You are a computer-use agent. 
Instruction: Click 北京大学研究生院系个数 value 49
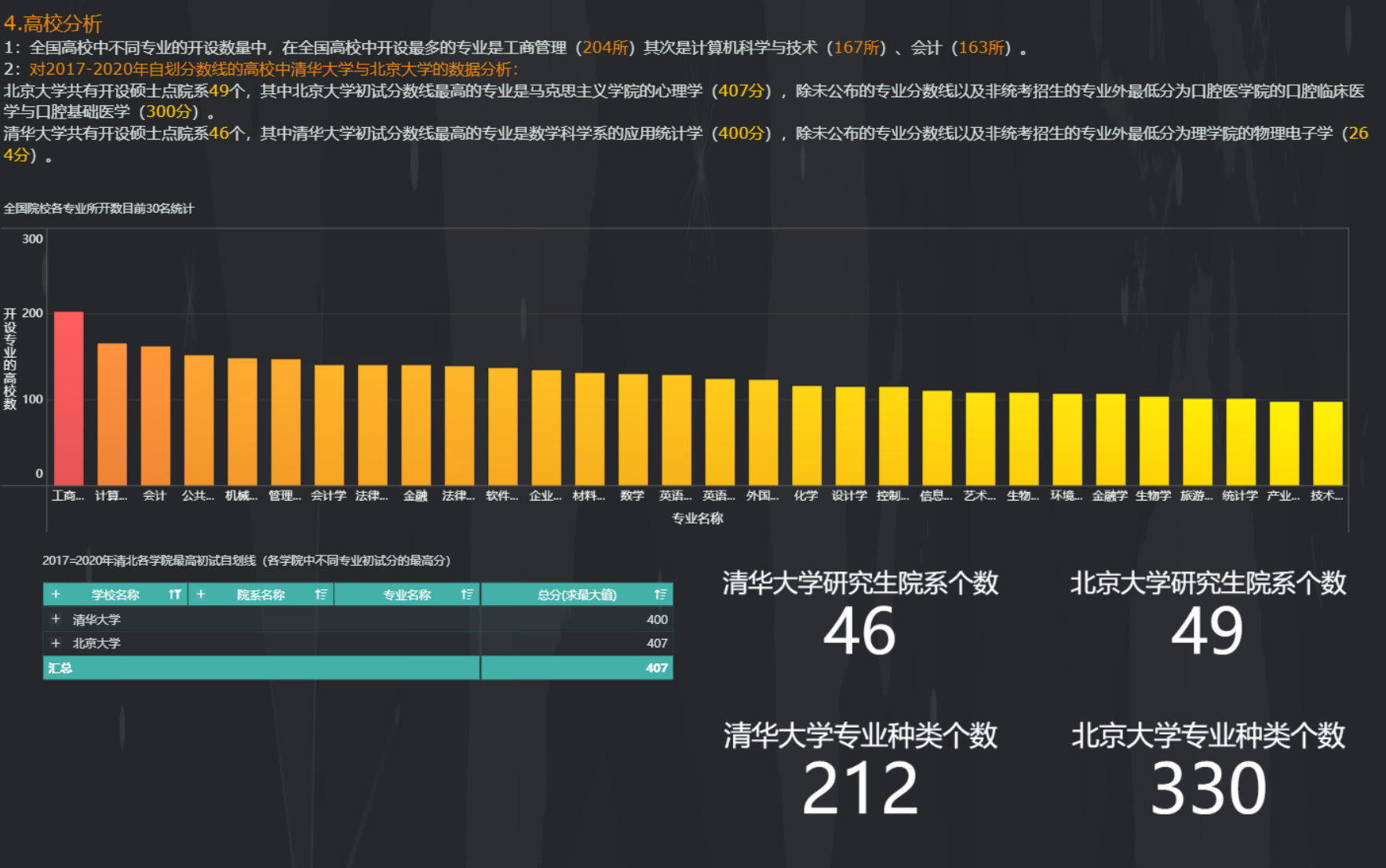(x=1207, y=632)
